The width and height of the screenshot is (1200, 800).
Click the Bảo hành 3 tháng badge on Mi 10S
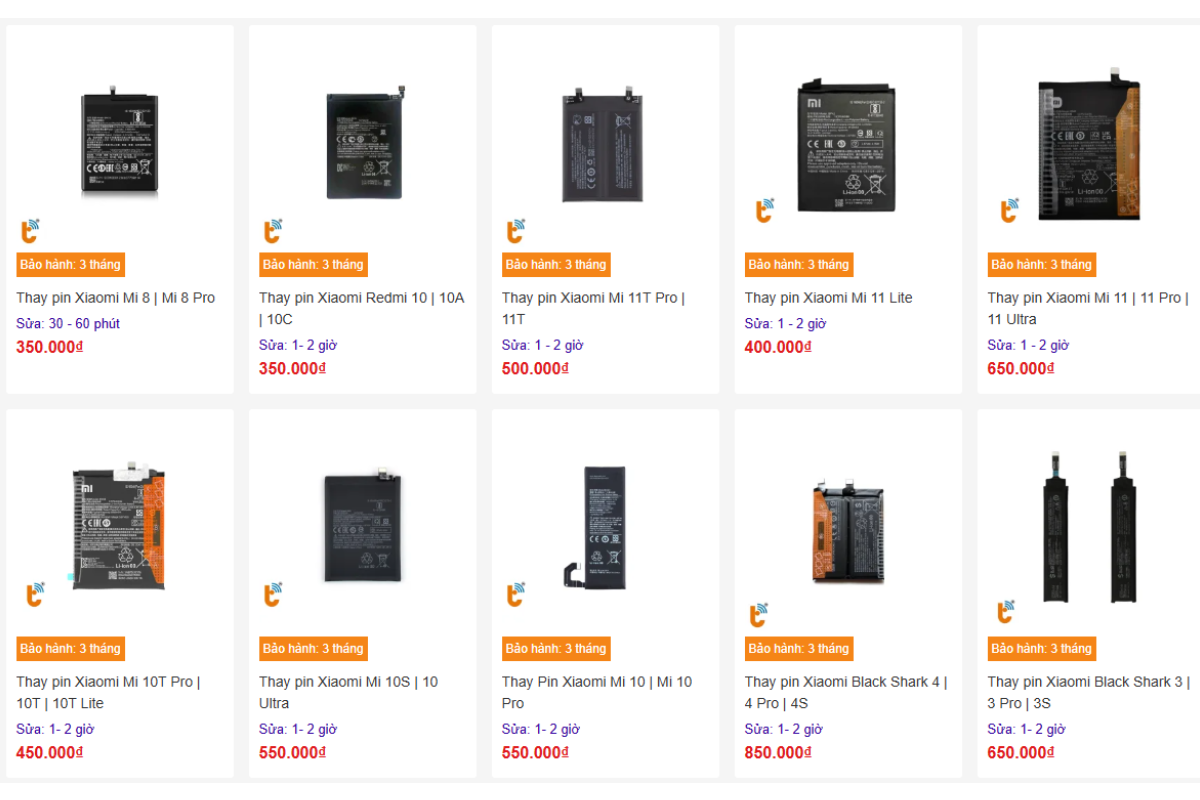click(312, 648)
